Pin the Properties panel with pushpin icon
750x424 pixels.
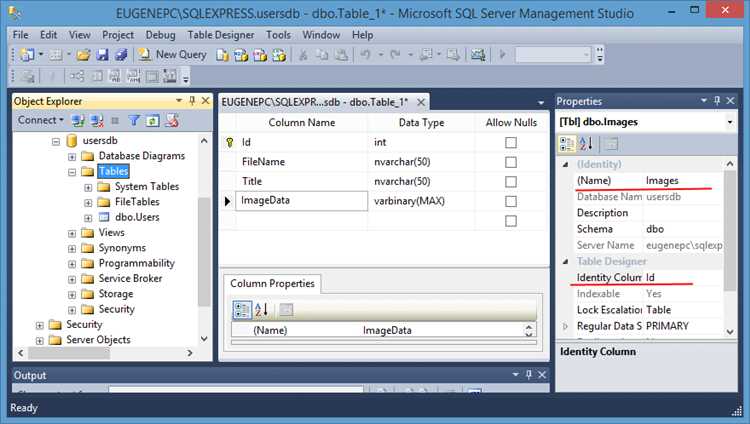717,100
